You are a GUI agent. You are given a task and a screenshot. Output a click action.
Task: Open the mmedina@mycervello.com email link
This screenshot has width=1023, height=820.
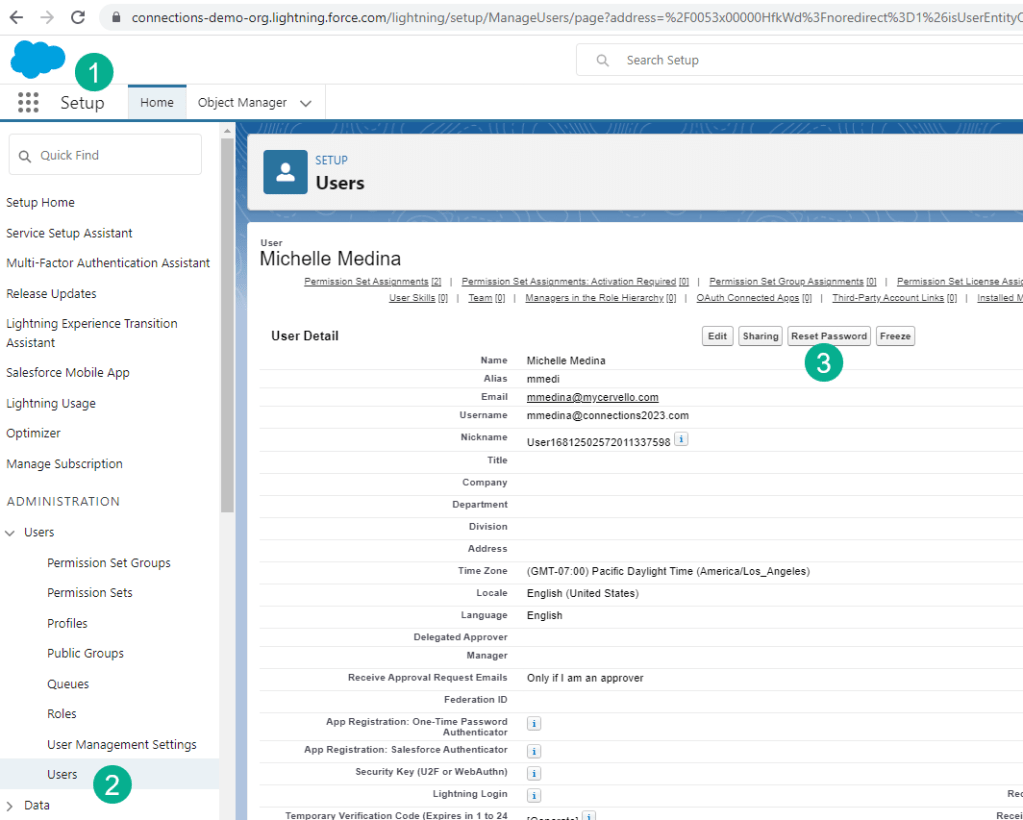592,397
